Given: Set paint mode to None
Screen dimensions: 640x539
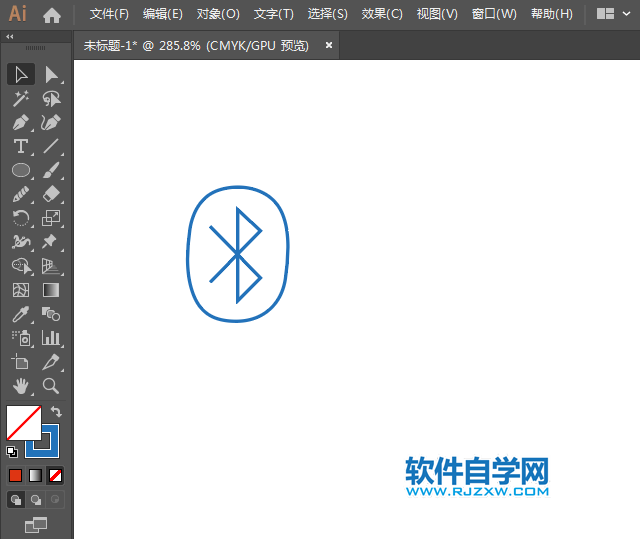Looking at the screenshot, I should (56, 475).
